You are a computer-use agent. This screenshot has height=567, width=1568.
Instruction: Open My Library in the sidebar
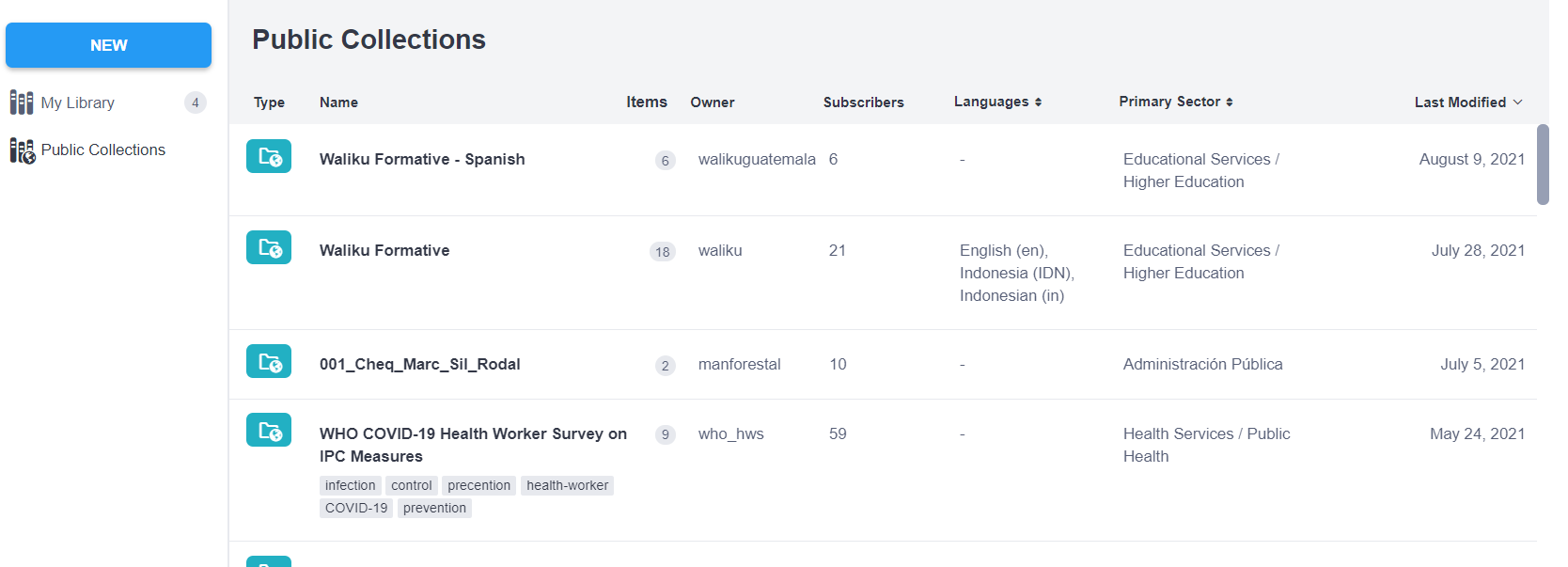pos(78,102)
